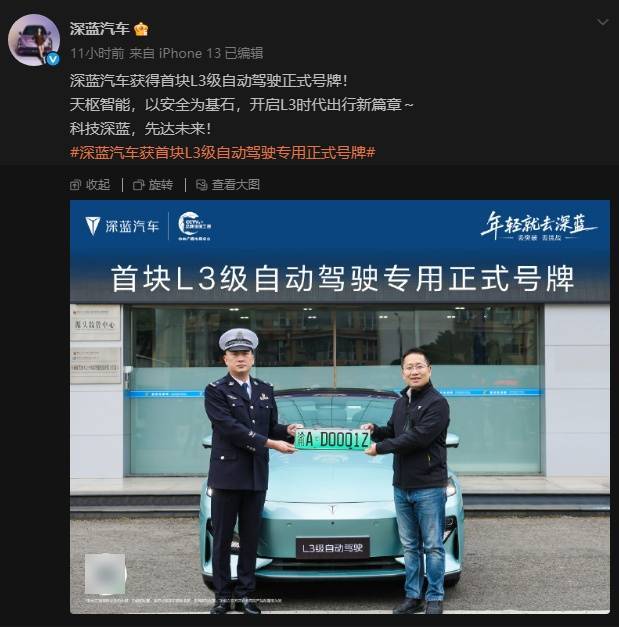
Task: Click the 收起 collapse icon
Action: tap(75, 185)
